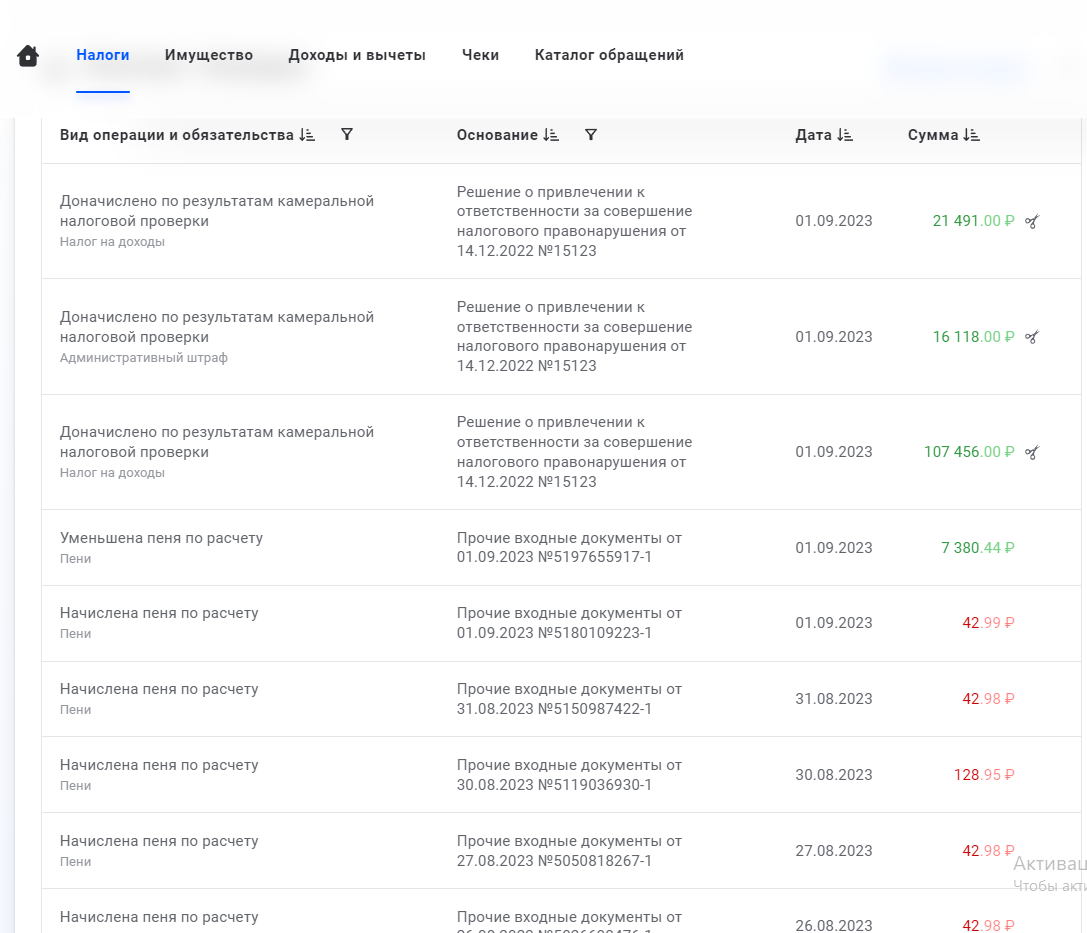
Task: Select the amount 42.98 ₽ dated 27.08.2023
Action: pos(989,851)
